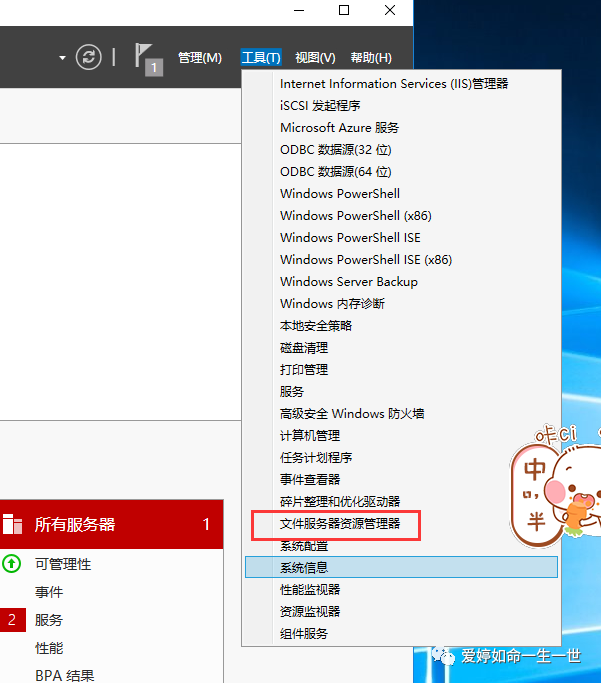
Task: Select 系统信息 menu entry
Action: [401, 567]
